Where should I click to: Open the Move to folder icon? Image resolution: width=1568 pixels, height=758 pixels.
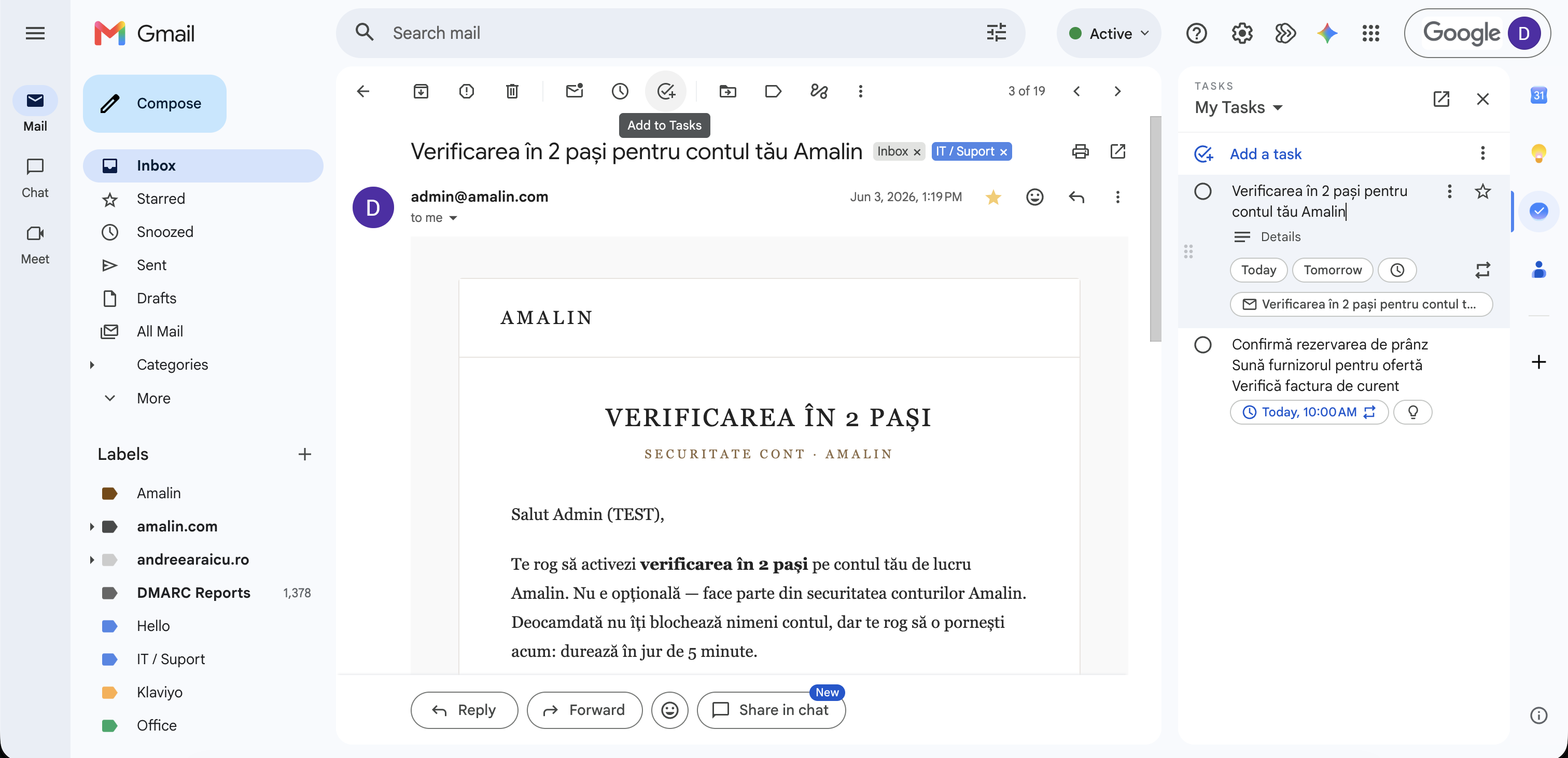727,91
